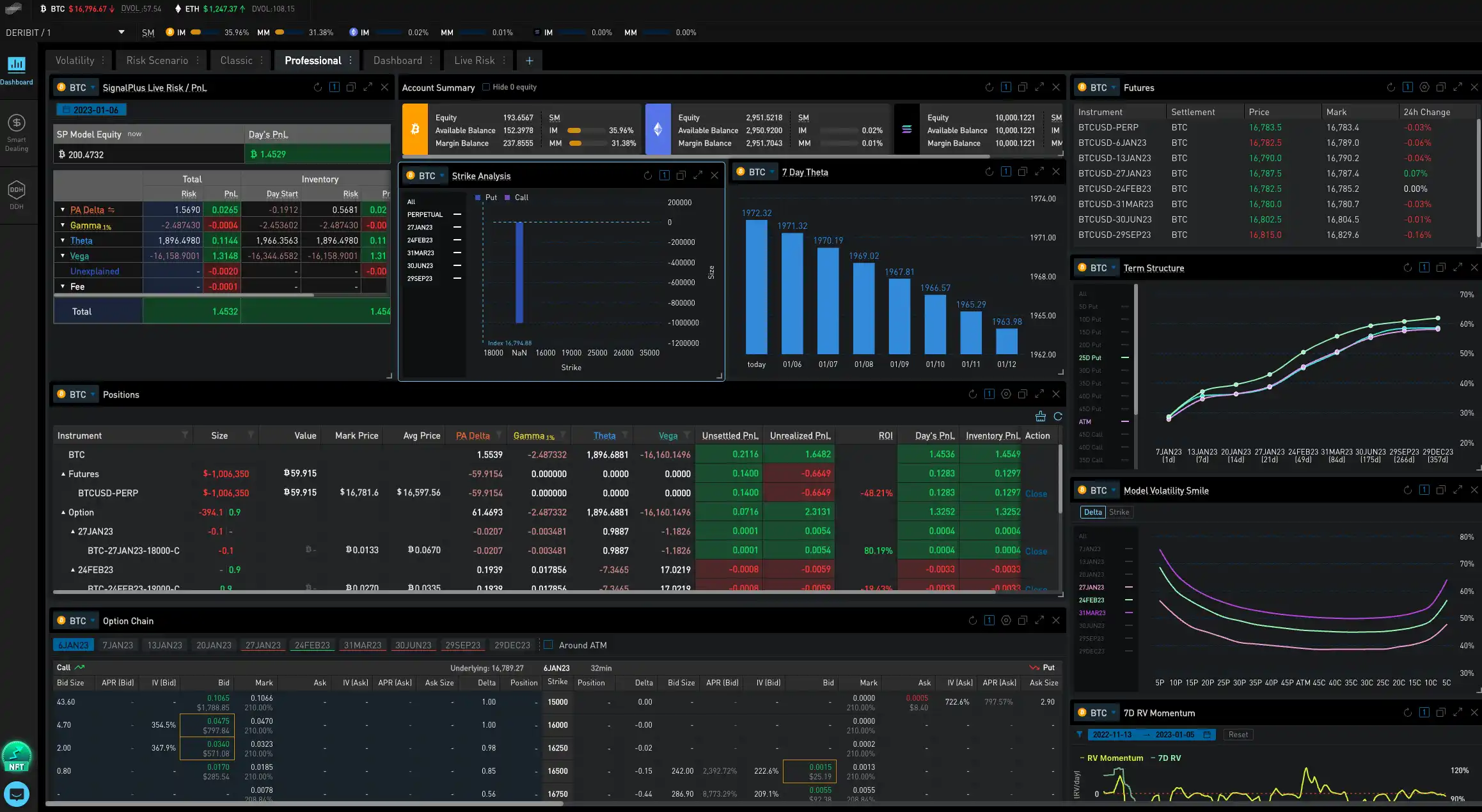Switch Model Volatility Smile to Strike
1482x812 pixels.
[1119, 512]
